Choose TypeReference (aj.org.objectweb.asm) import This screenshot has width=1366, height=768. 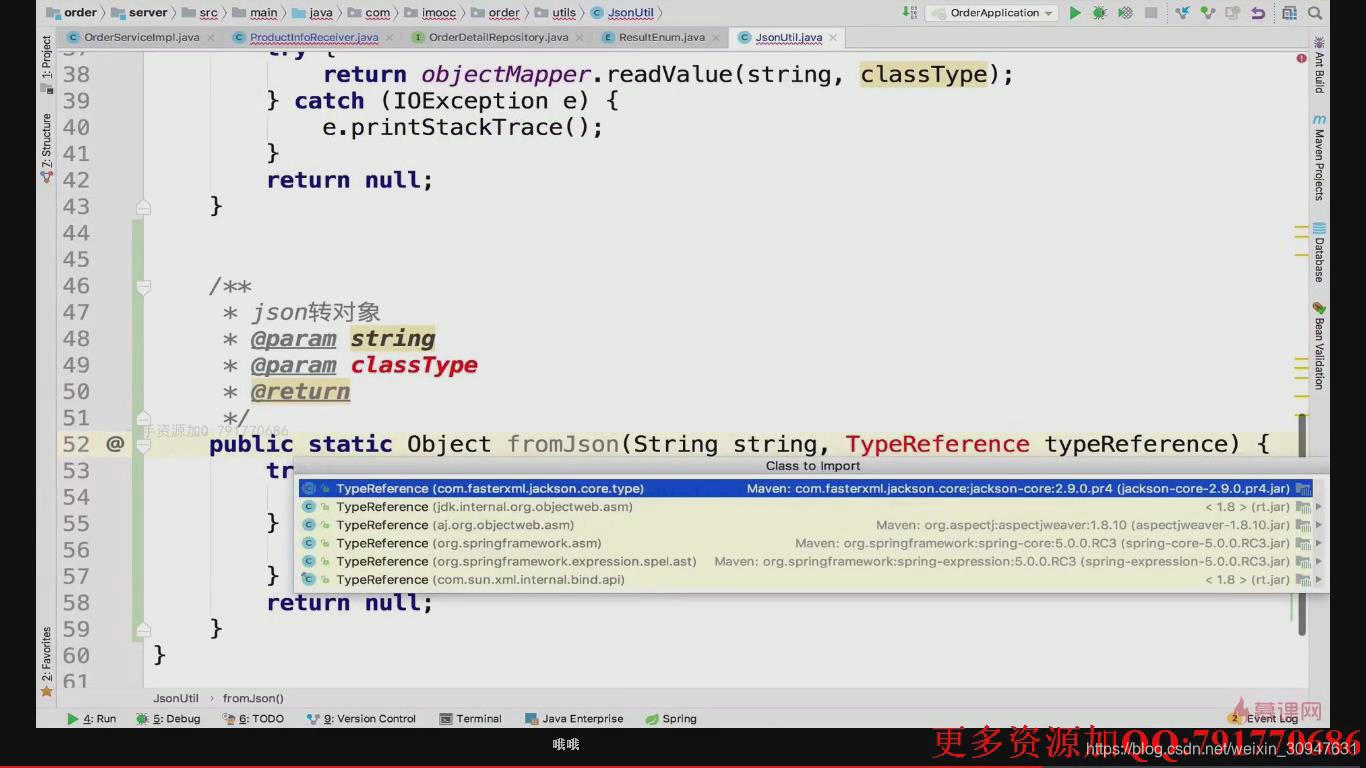point(813,525)
